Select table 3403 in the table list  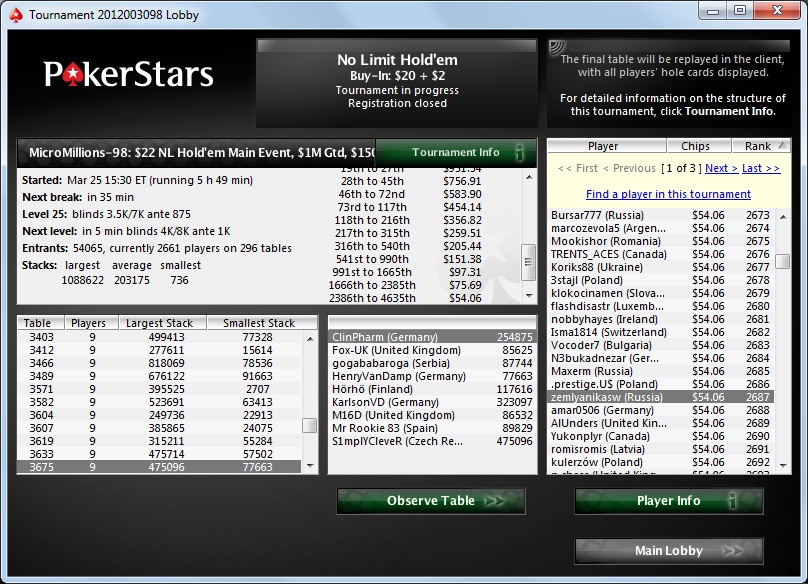(x=159, y=337)
